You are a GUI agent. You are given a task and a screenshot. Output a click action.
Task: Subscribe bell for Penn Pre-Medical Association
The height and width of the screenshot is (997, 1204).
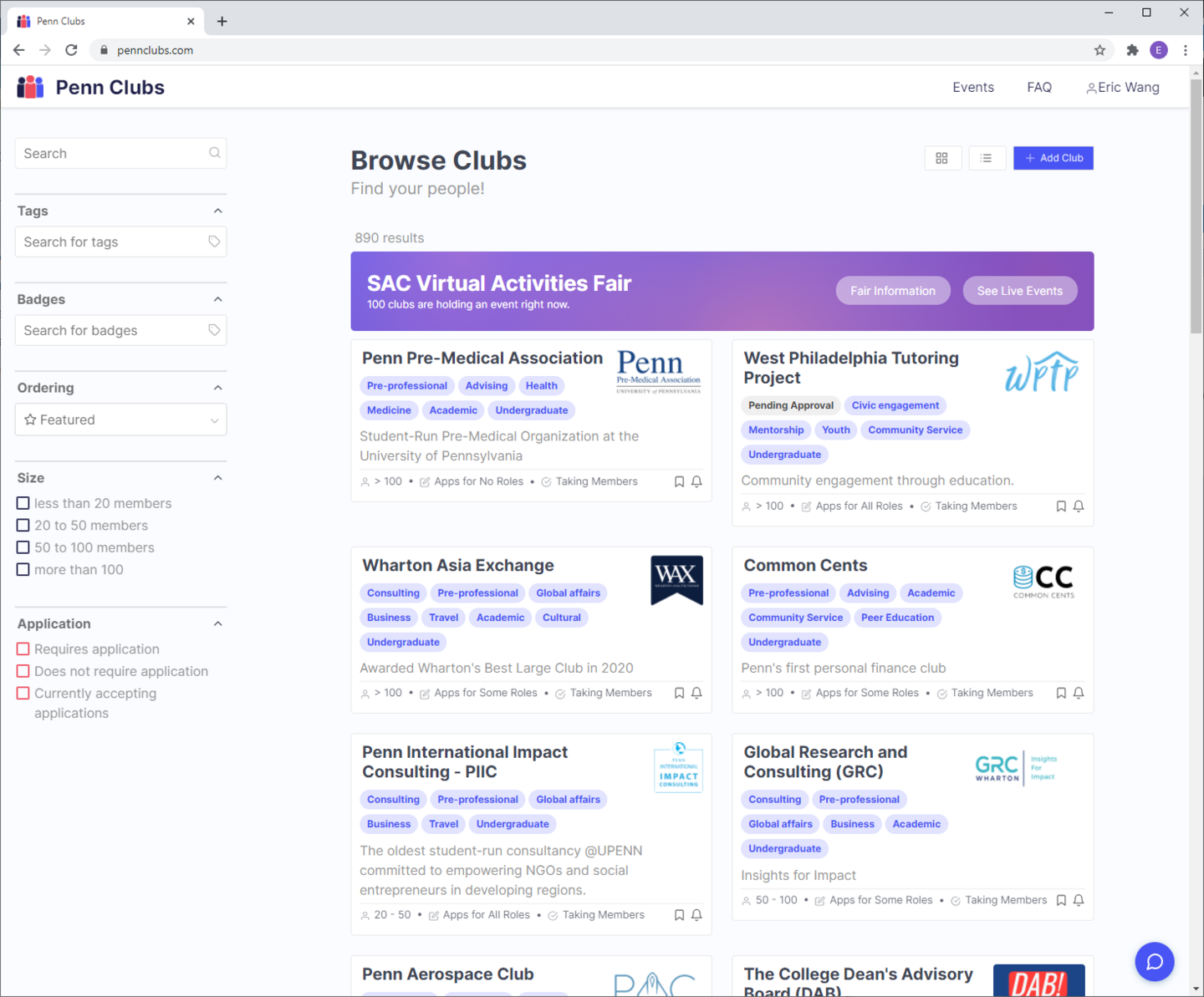[x=696, y=481]
